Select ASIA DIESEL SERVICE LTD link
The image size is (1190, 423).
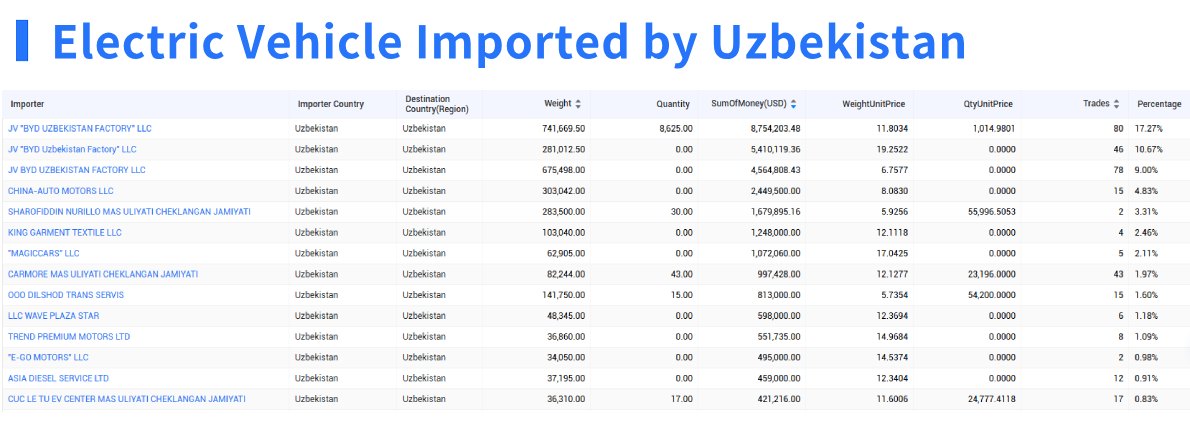coord(59,379)
